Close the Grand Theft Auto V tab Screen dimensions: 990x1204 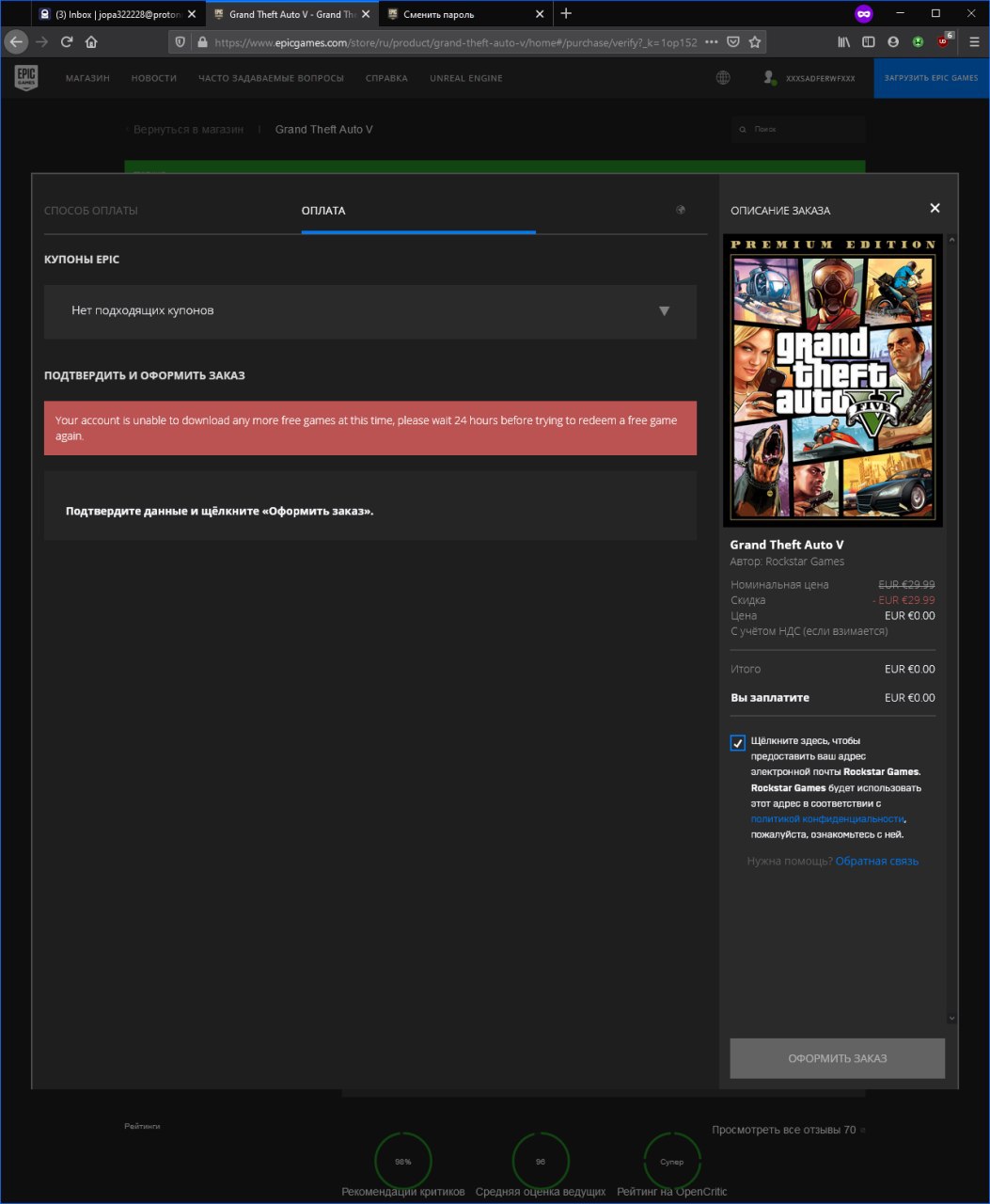pyautogui.click(x=366, y=14)
